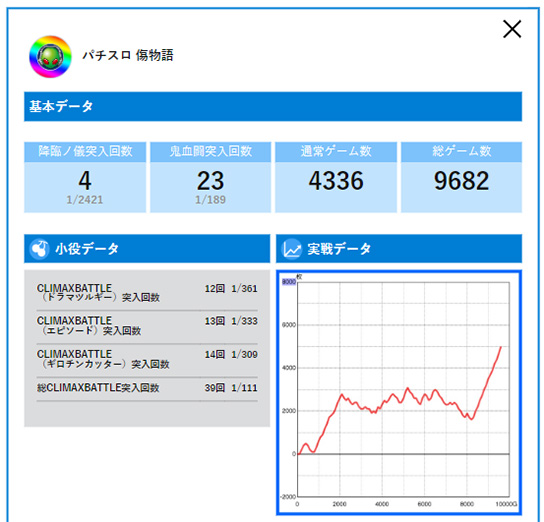Viewport: 544px width, 522px height.
Task: Select the CLIMAXBATTLE（エピソード）突入回数 row
Action: pyautogui.click(x=147, y=326)
